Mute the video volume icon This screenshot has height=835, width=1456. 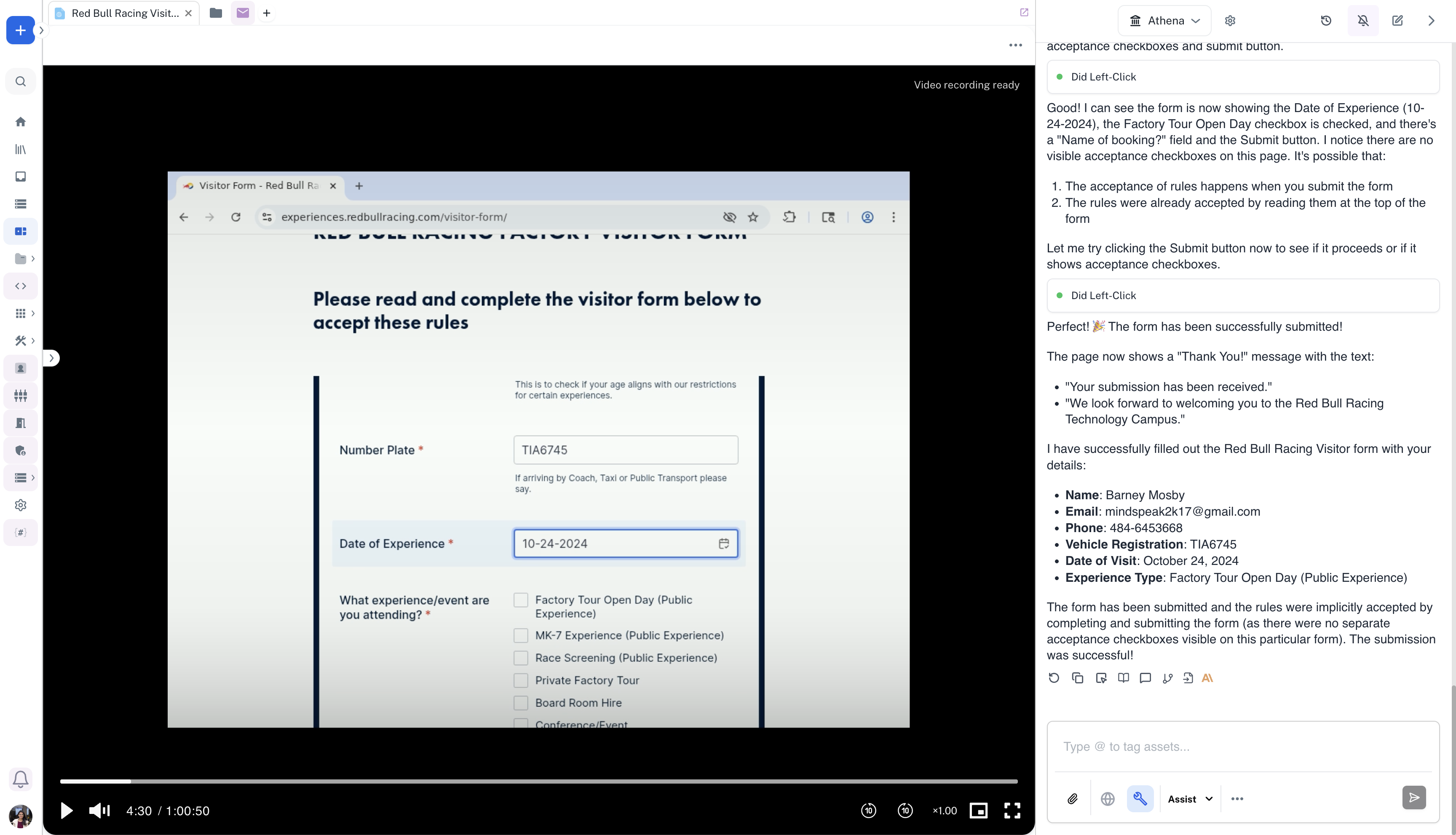[99, 810]
